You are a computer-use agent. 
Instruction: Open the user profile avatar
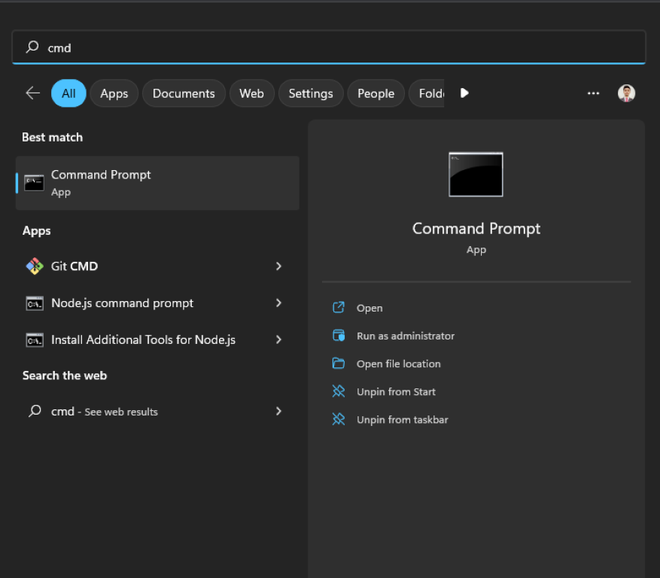(x=626, y=93)
